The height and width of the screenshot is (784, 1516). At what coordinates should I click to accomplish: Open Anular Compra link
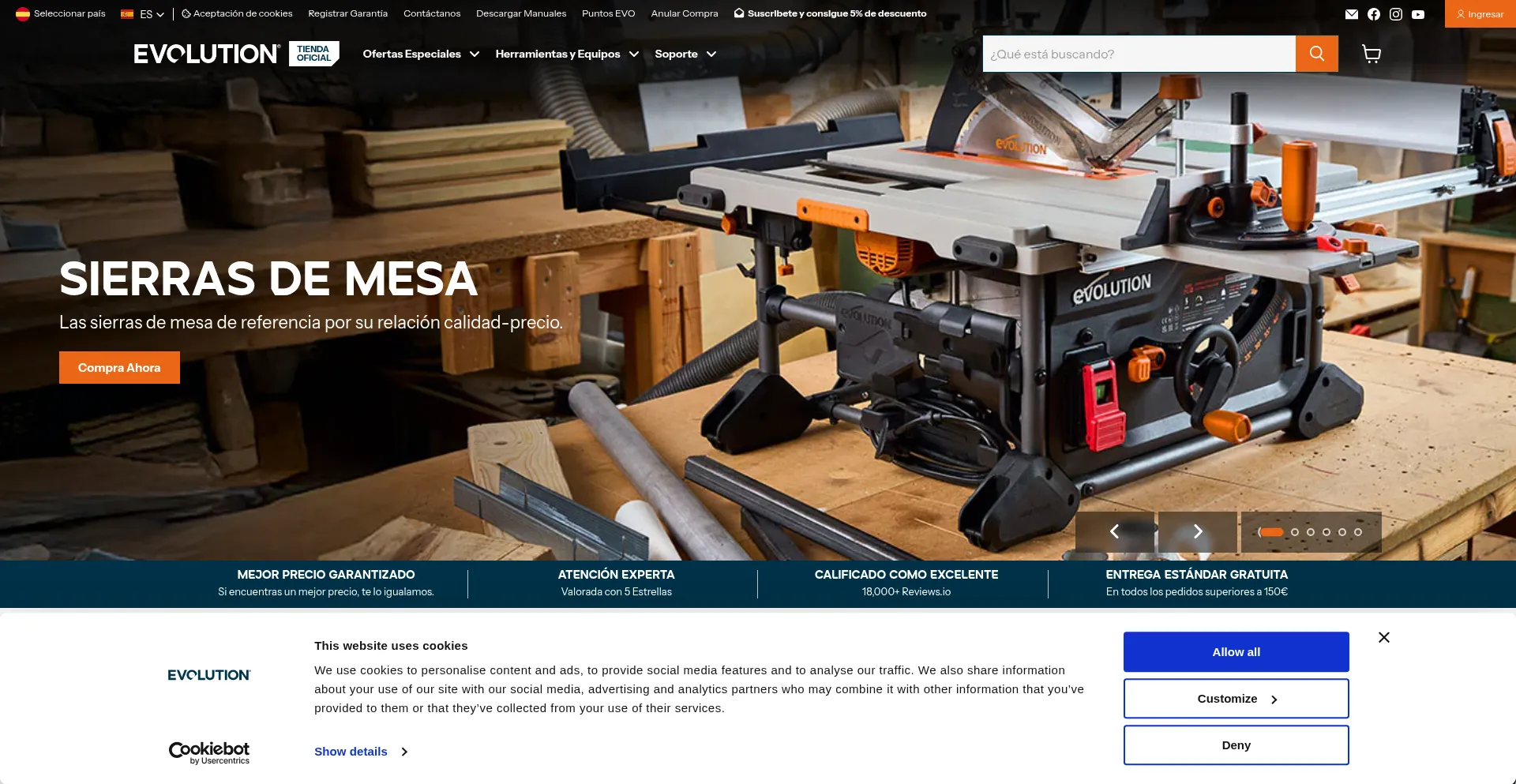[x=685, y=13]
